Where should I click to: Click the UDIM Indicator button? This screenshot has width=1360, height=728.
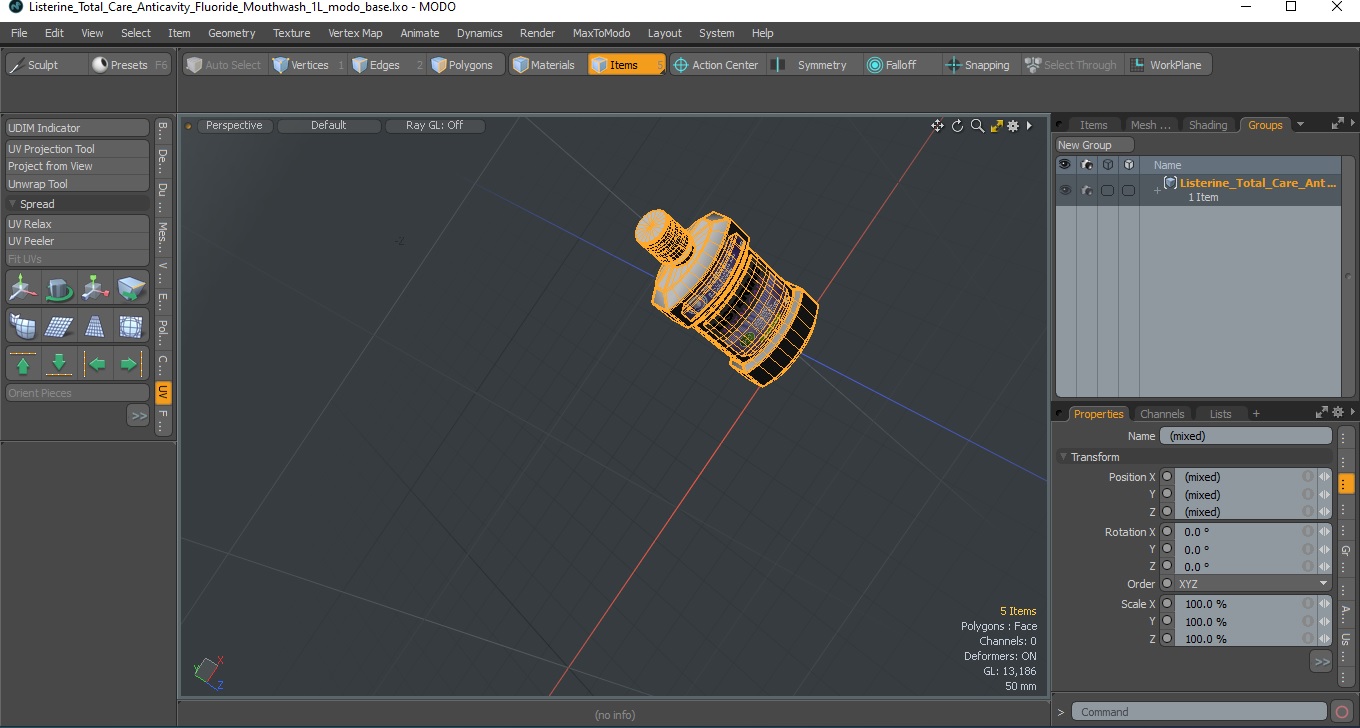tap(78, 128)
